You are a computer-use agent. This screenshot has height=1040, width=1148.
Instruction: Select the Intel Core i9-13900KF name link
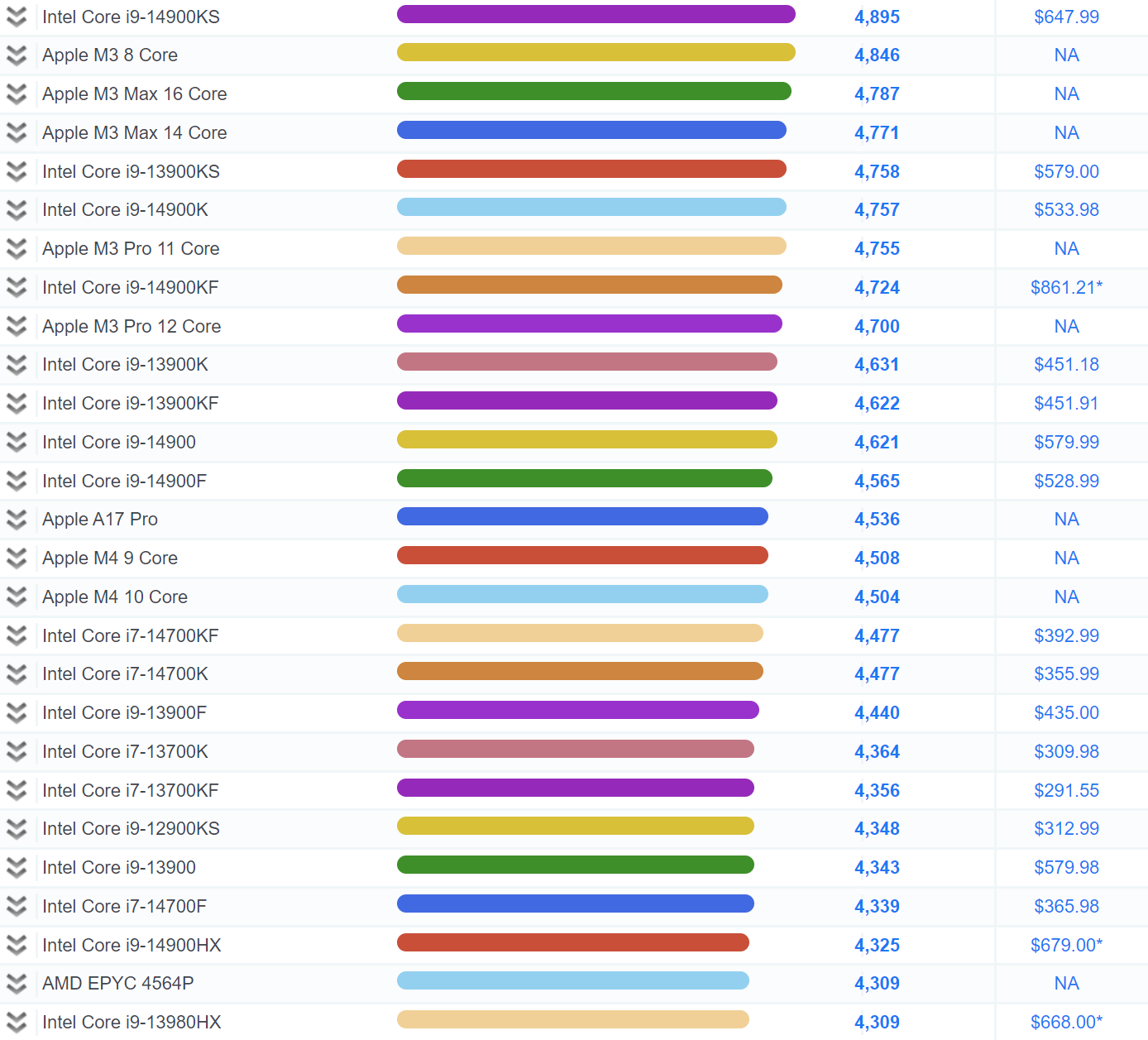(131, 404)
